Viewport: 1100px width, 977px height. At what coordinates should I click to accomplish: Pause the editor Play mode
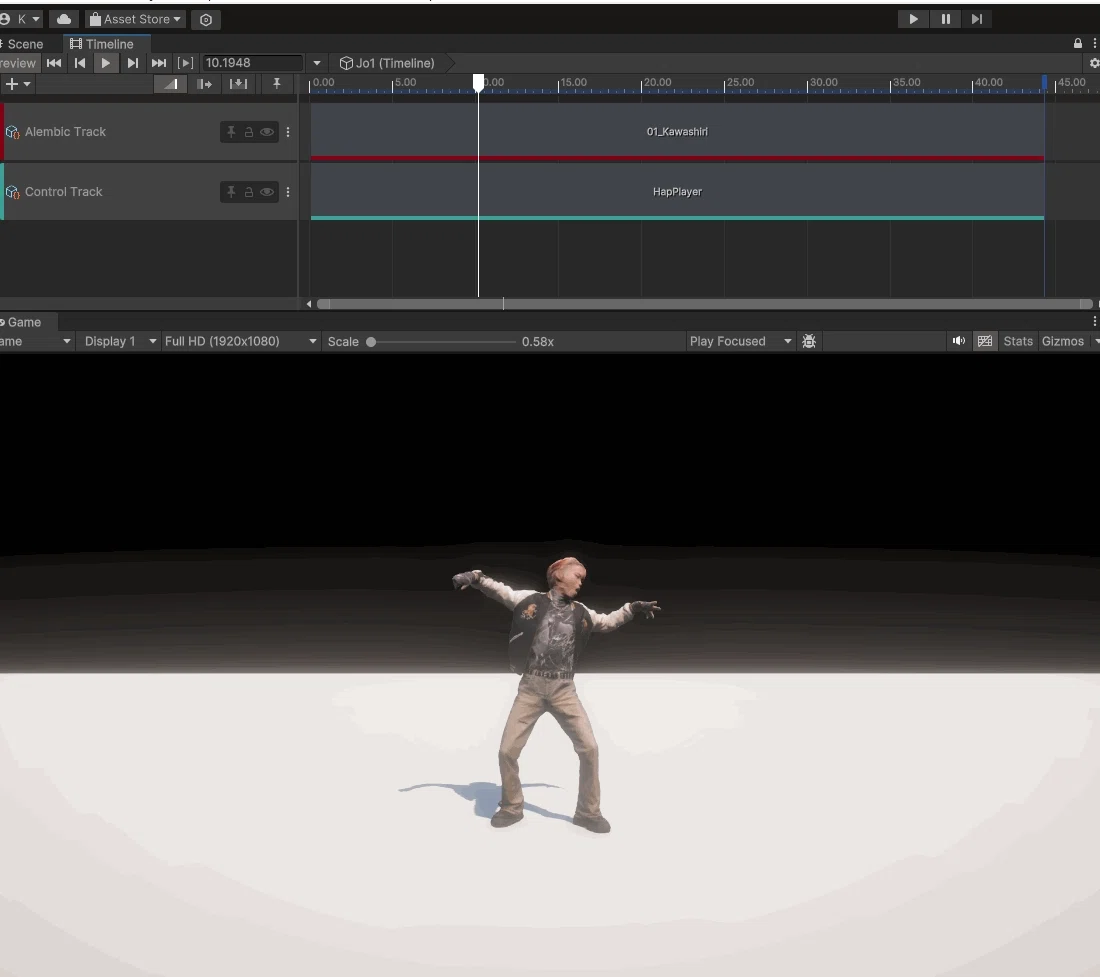pos(946,19)
